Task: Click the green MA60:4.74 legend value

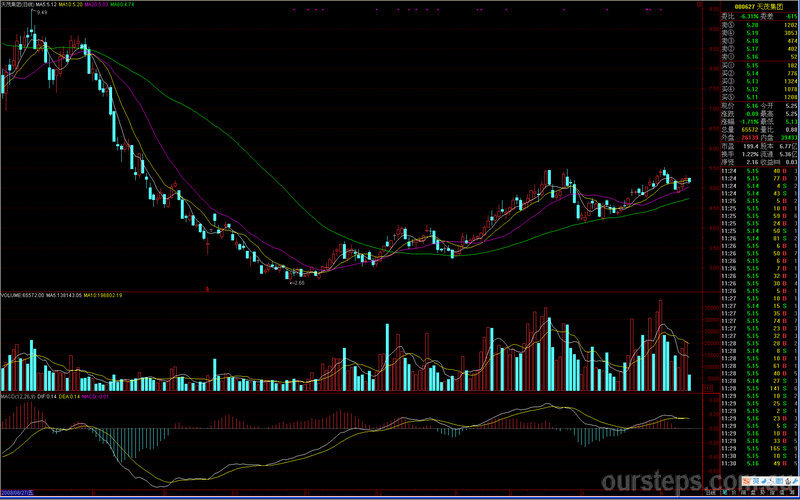Action: 122,4
